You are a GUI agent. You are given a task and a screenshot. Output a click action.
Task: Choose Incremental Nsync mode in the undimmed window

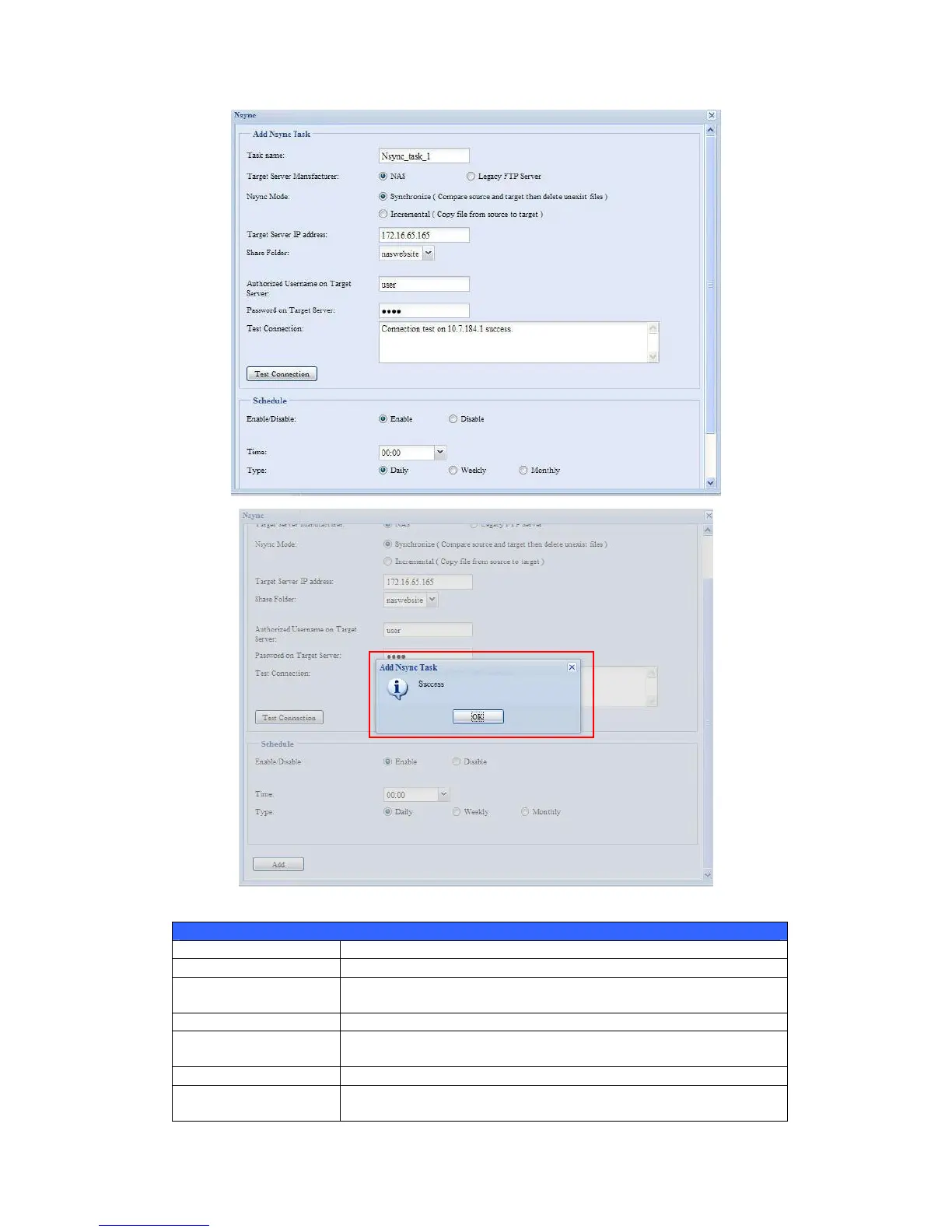click(x=383, y=214)
